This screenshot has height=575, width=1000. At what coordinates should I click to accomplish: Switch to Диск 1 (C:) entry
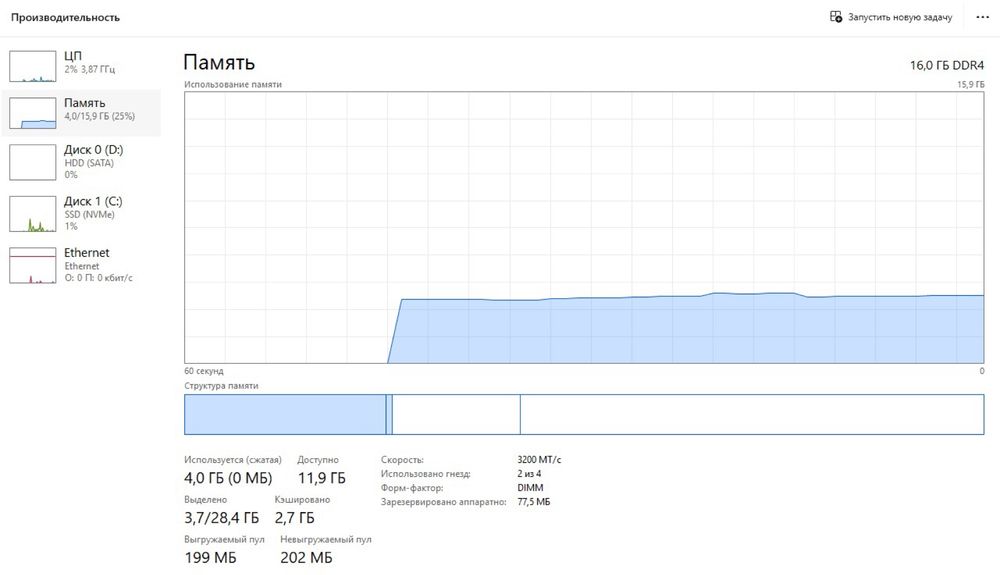coord(92,201)
